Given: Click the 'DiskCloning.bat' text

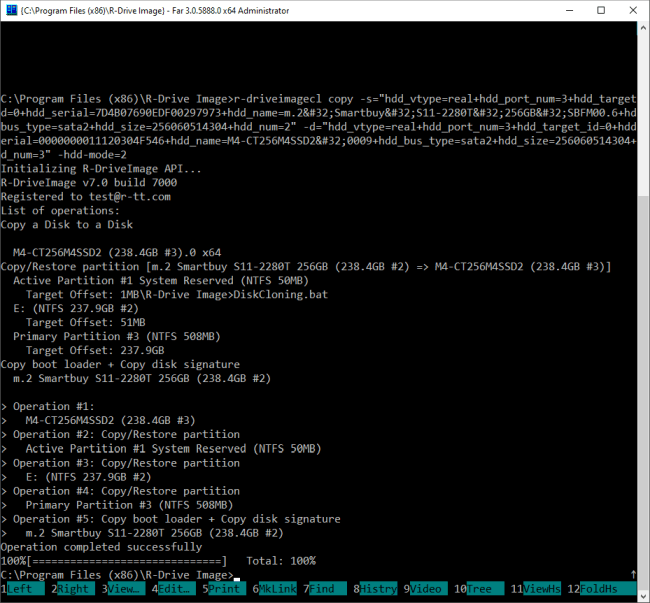Looking at the screenshot, I should click(281, 294).
